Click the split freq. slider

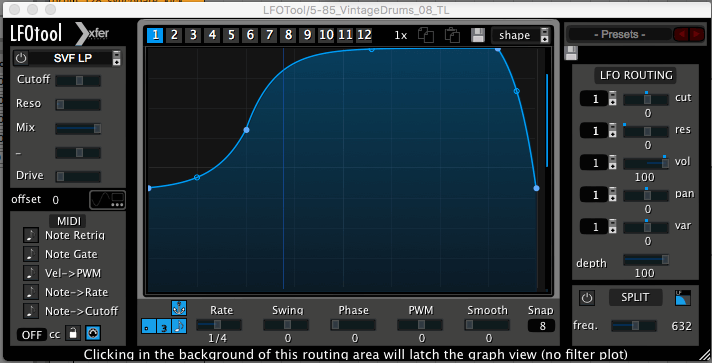pyautogui.click(x=634, y=326)
